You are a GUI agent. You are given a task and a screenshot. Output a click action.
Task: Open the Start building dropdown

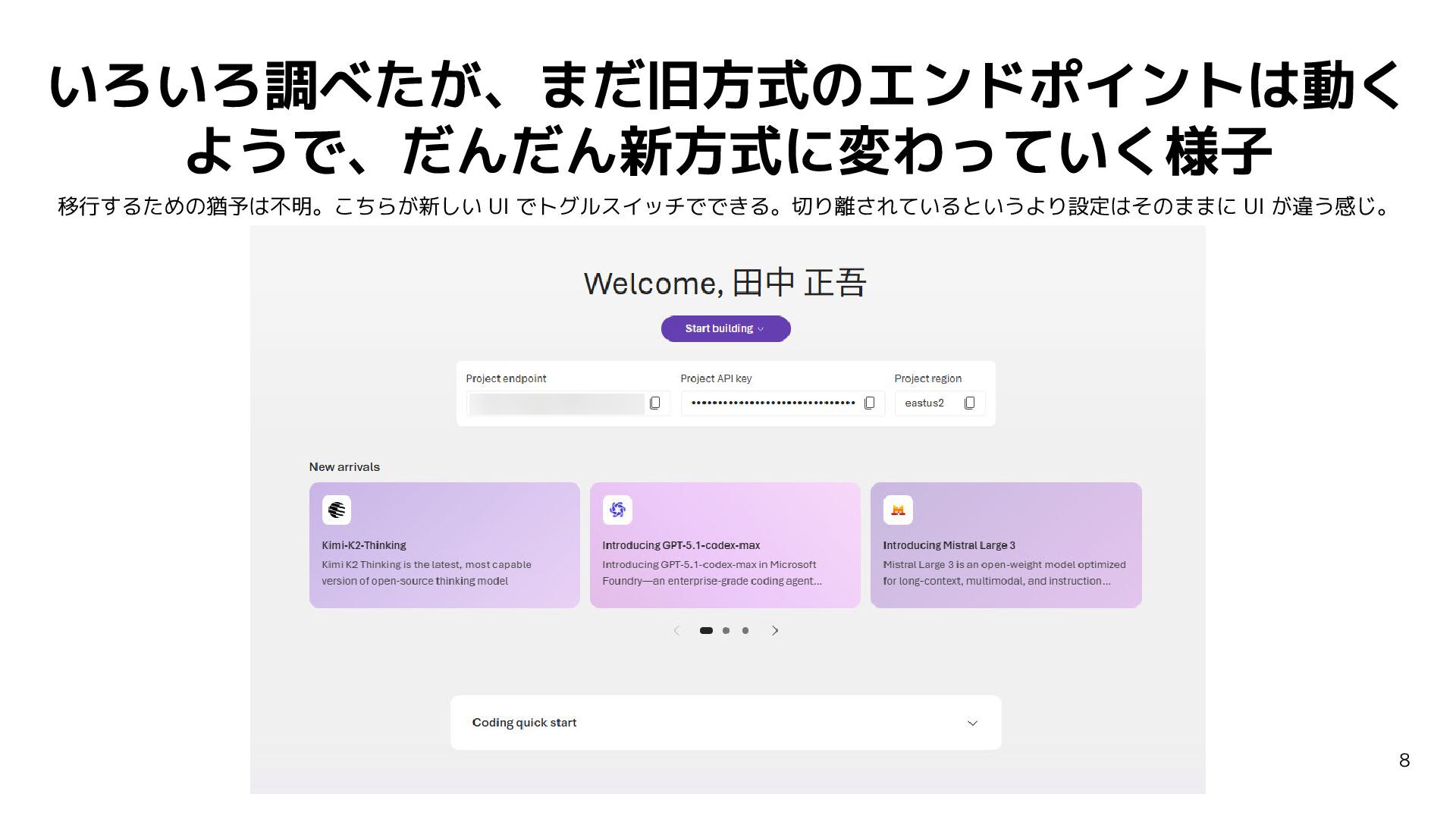pos(726,329)
